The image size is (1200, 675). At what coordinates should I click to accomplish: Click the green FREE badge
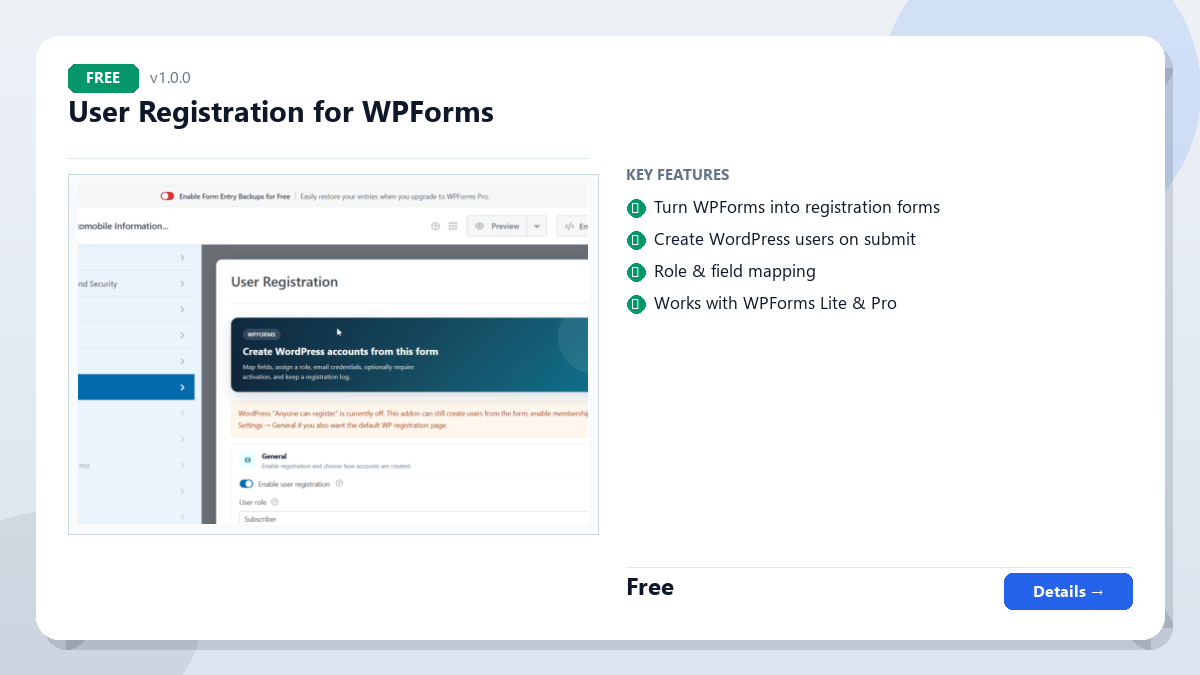coord(103,78)
